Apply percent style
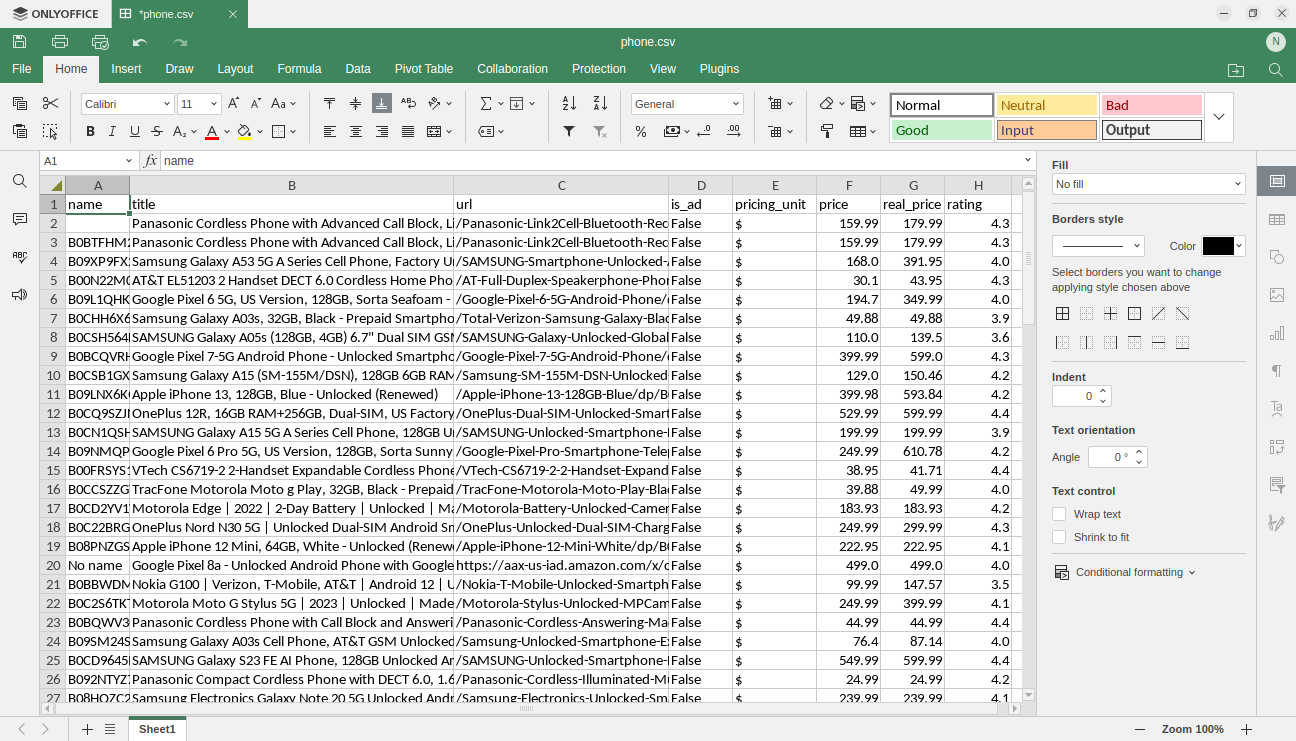The height and width of the screenshot is (741, 1296). (641, 131)
